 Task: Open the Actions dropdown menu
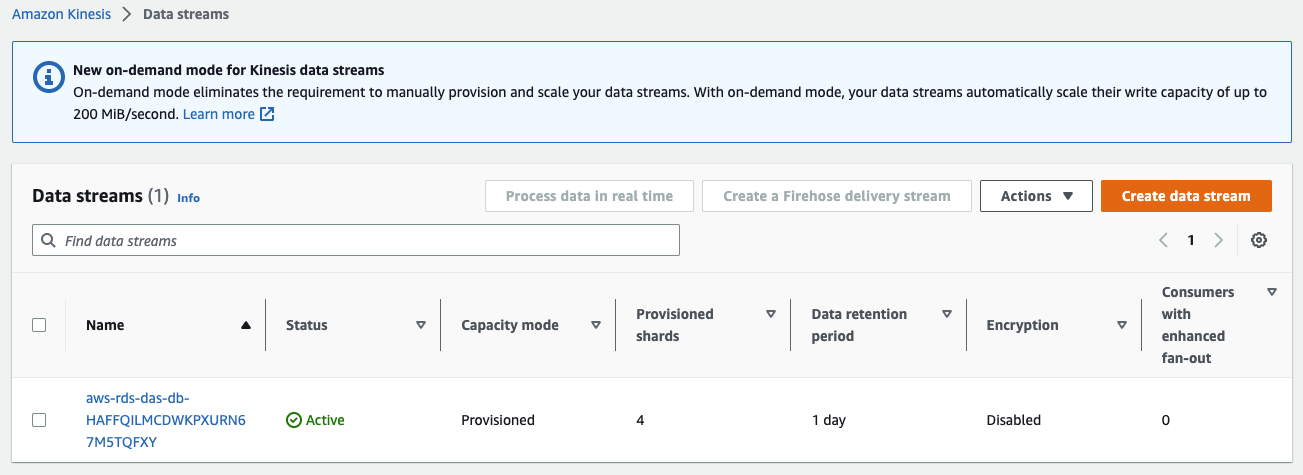(x=1036, y=196)
